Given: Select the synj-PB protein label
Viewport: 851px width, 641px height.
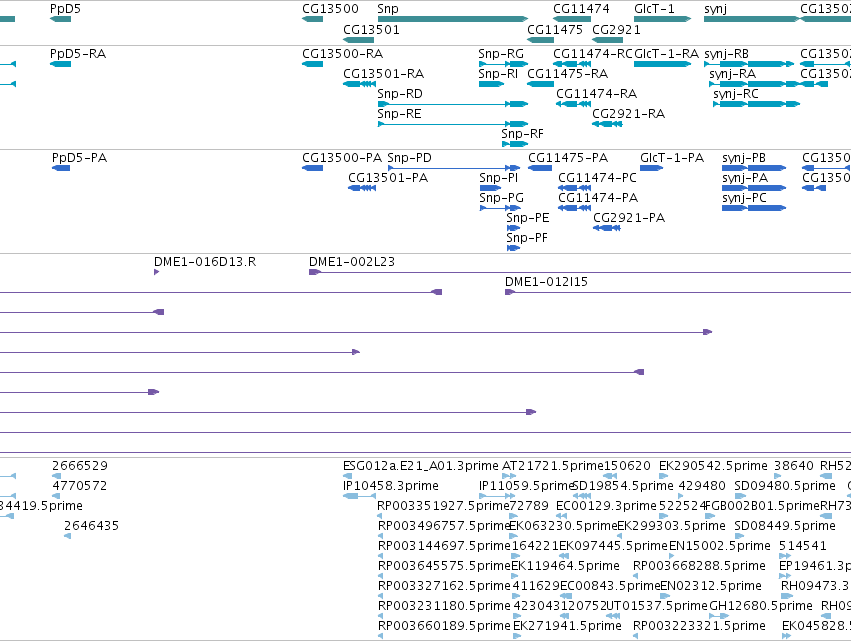Looking at the screenshot, I should pos(744,158).
